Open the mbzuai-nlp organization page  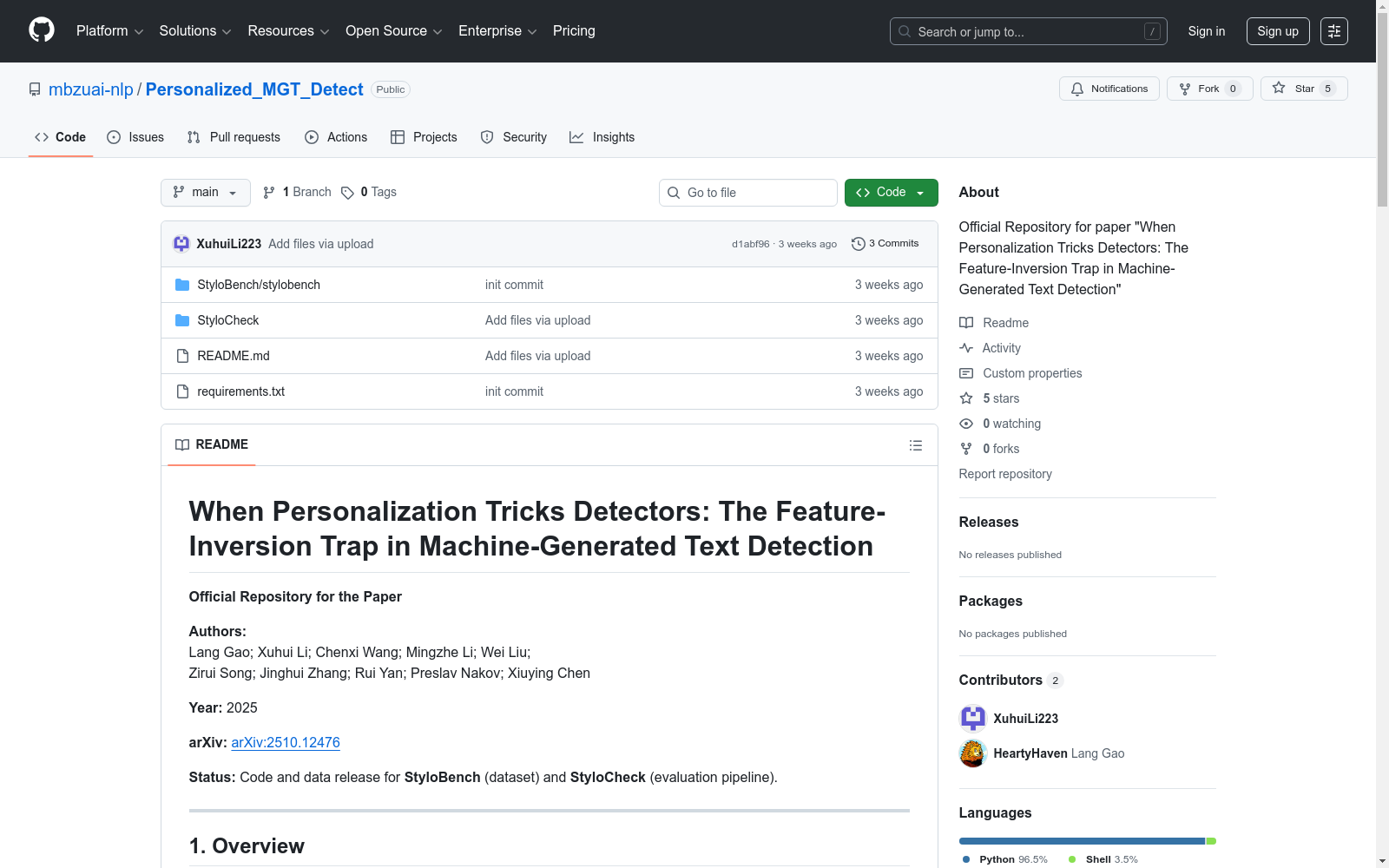[91, 89]
